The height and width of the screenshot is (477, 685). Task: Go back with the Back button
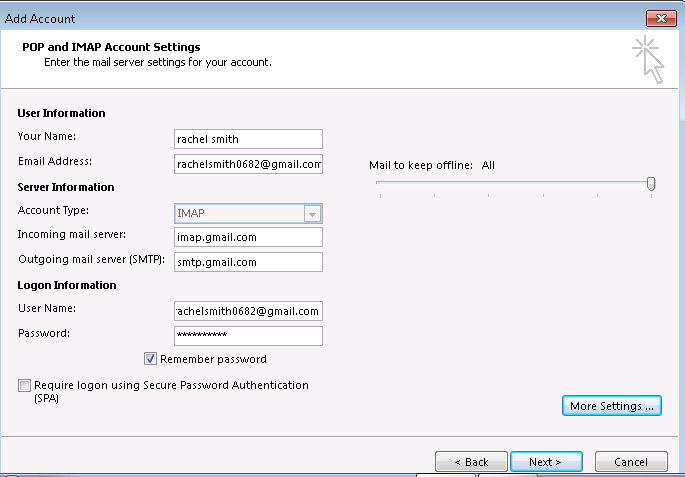tap(471, 462)
